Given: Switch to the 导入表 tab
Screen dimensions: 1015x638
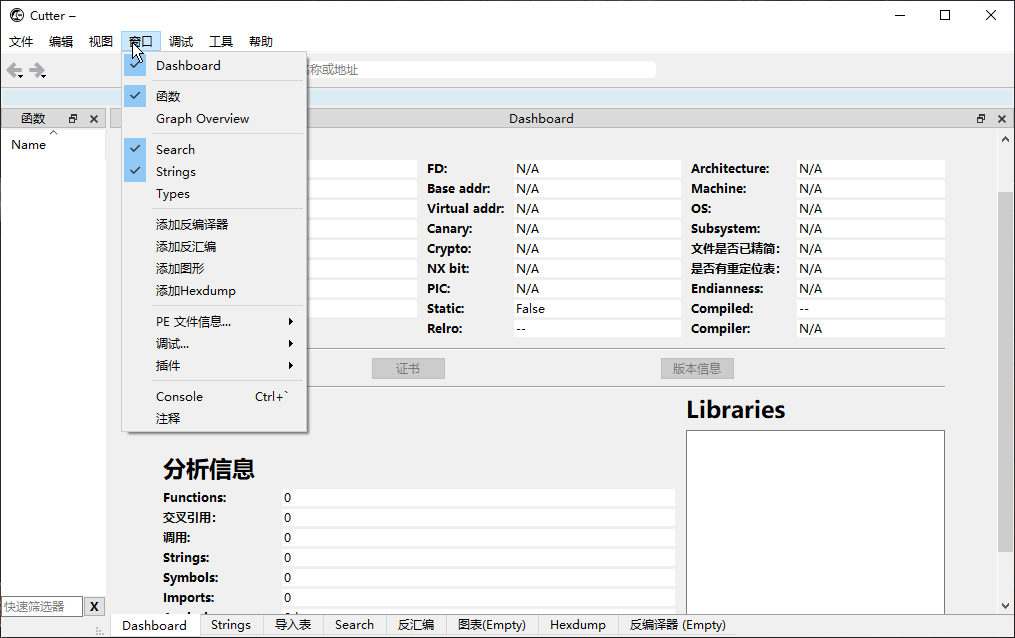Looking at the screenshot, I should (x=293, y=624).
